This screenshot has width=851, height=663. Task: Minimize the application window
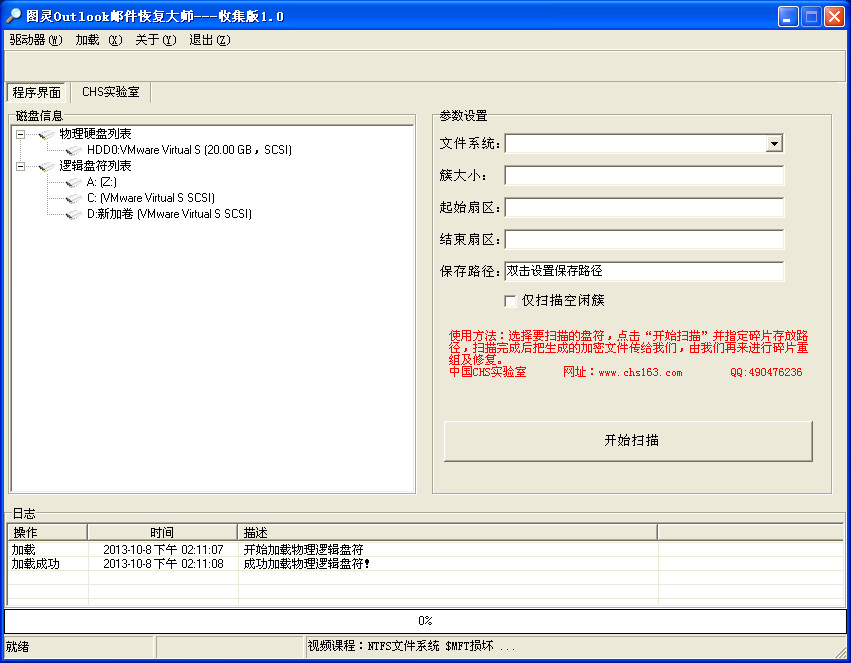[788, 16]
